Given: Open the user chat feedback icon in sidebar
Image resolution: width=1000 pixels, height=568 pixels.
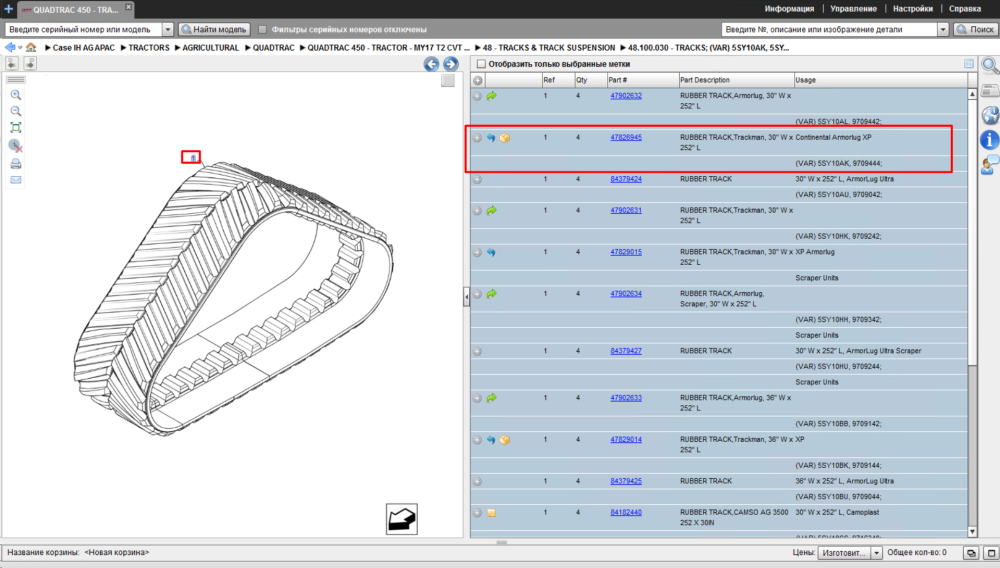Looking at the screenshot, I should click(990, 164).
